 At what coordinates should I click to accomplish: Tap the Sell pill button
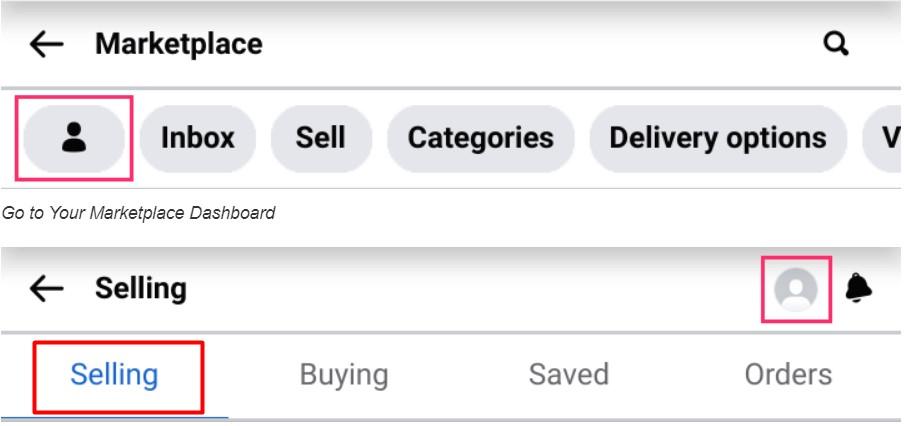pyautogui.click(x=321, y=138)
